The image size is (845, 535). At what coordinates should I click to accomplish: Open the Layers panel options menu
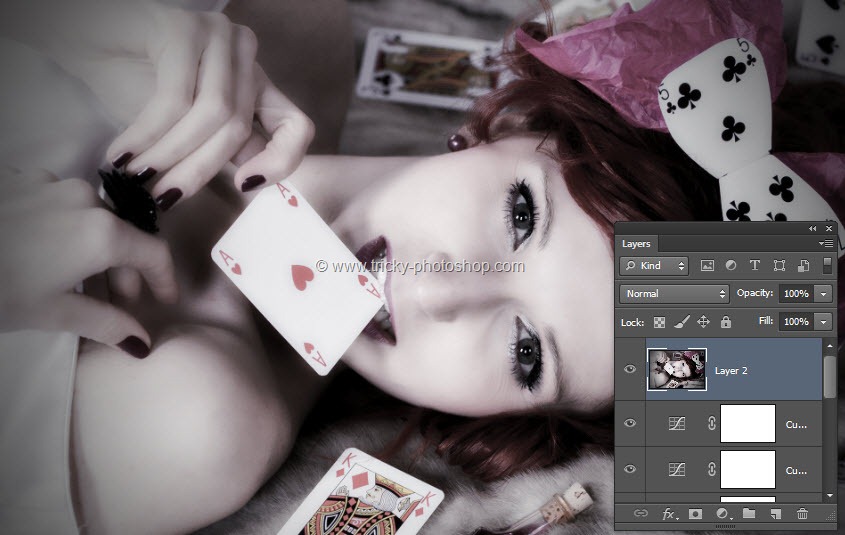click(x=825, y=243)
